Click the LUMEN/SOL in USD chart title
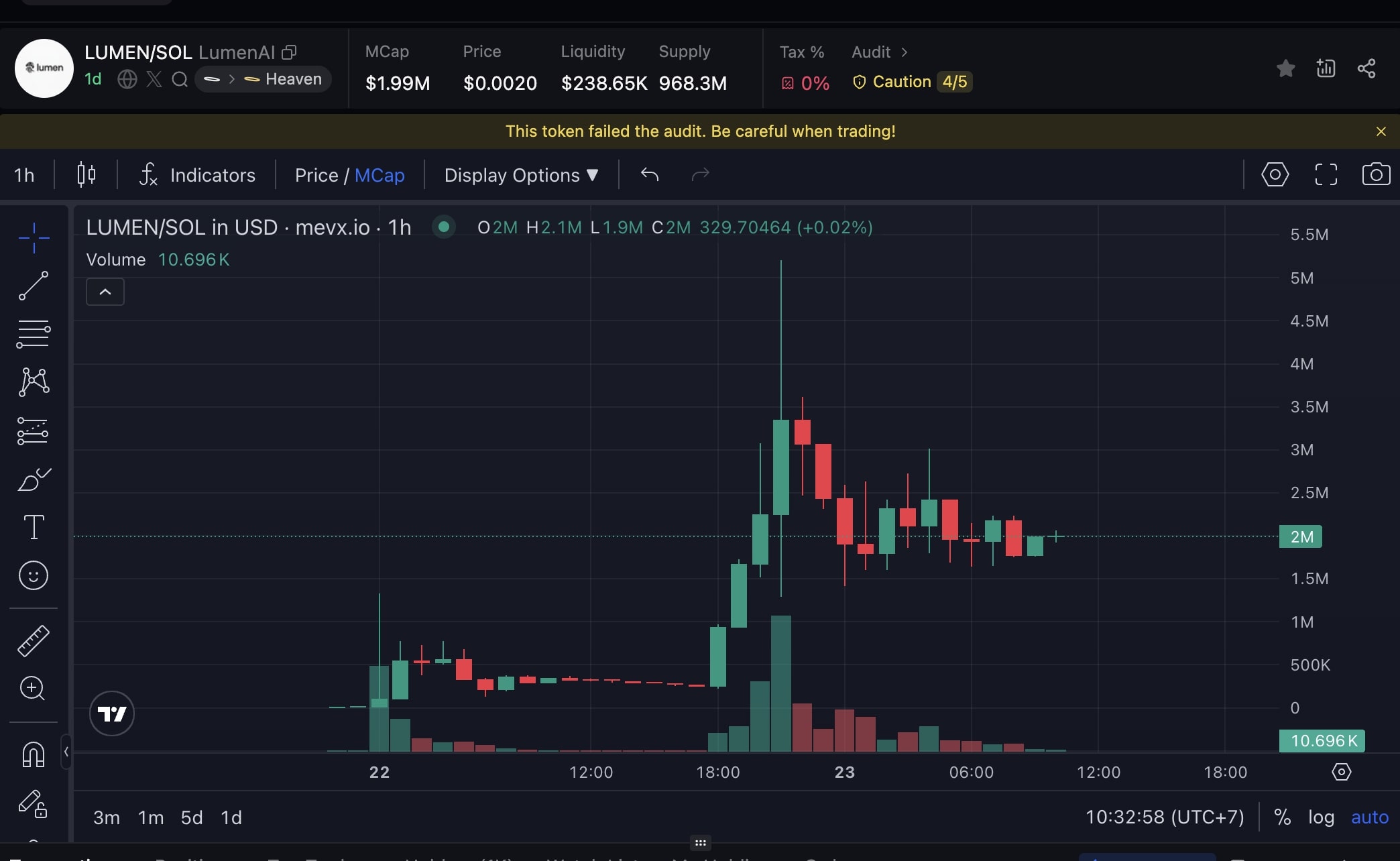This screenshot has height=861, width=1400. coord(249,227)
